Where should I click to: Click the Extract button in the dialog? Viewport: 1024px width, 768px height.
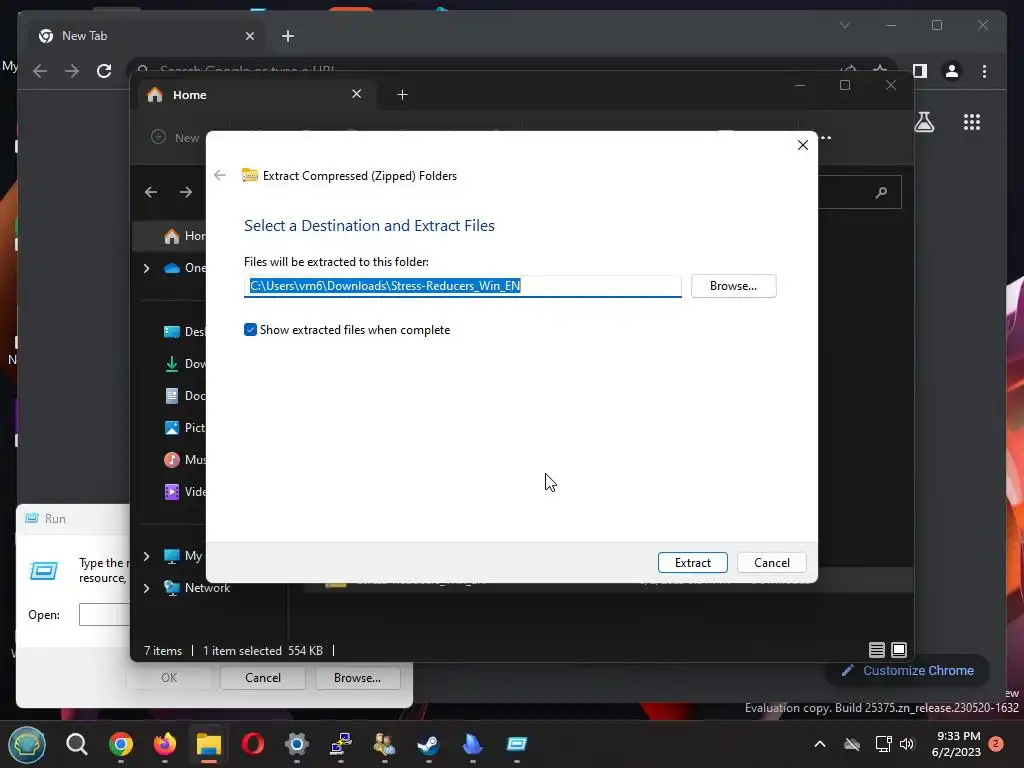coord(692,562)
